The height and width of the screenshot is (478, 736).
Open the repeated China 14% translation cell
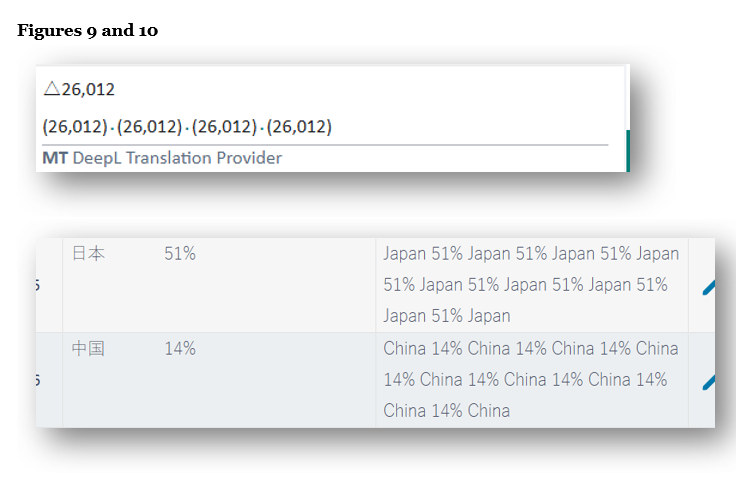(x=530, y=379)
